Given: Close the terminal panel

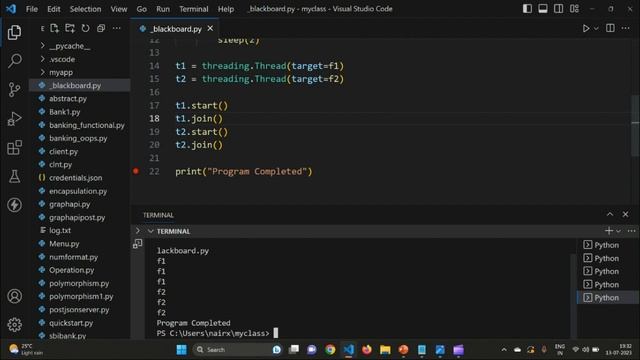Looking at the screenshot, I should click(625, 214).
